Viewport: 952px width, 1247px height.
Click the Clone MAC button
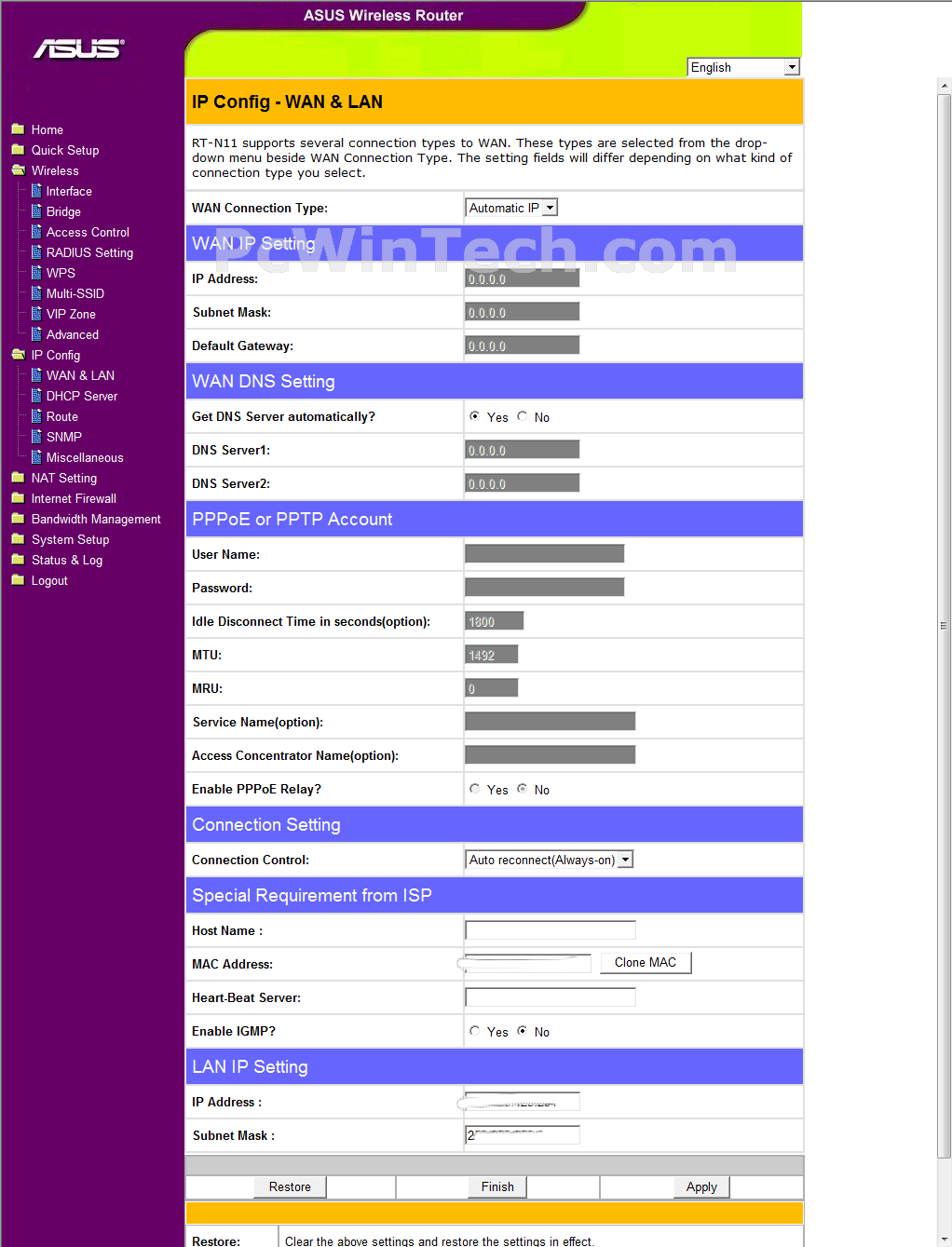[x=646, y=962]
